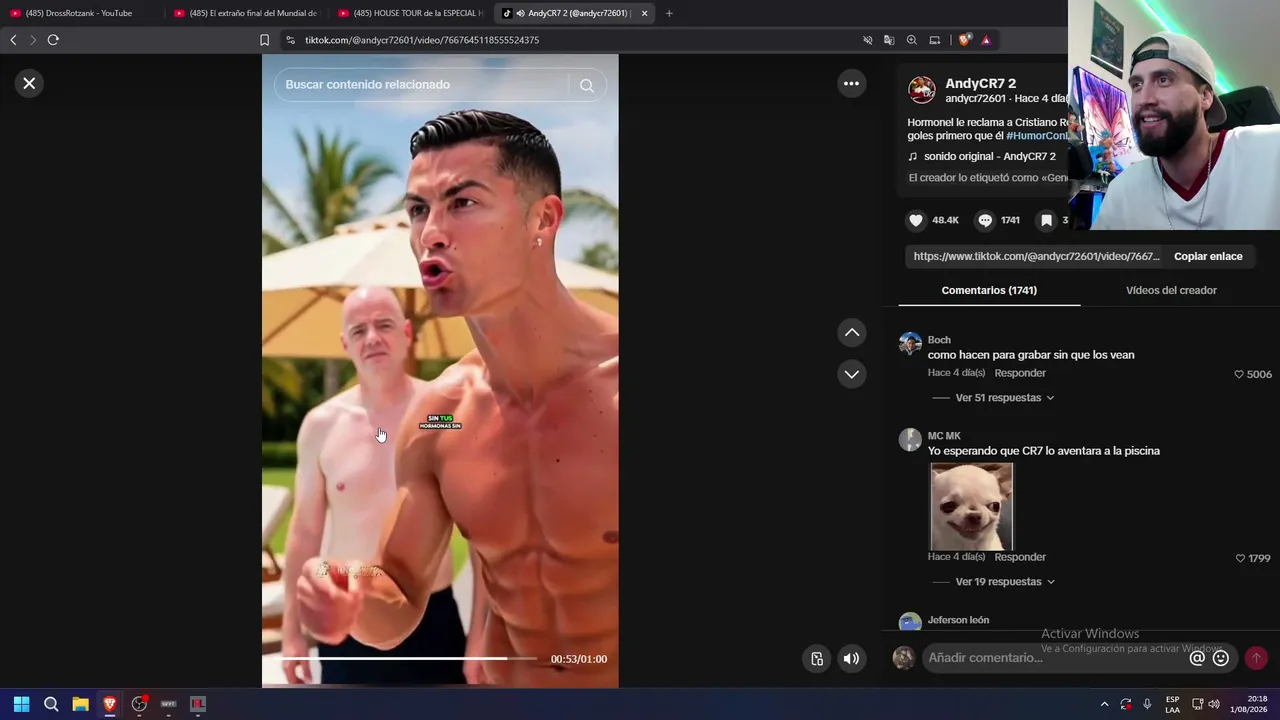The height and width of the screenshot is (720, 1280).
Task: Click the Jeferson león commenter username
Action: 958,620
